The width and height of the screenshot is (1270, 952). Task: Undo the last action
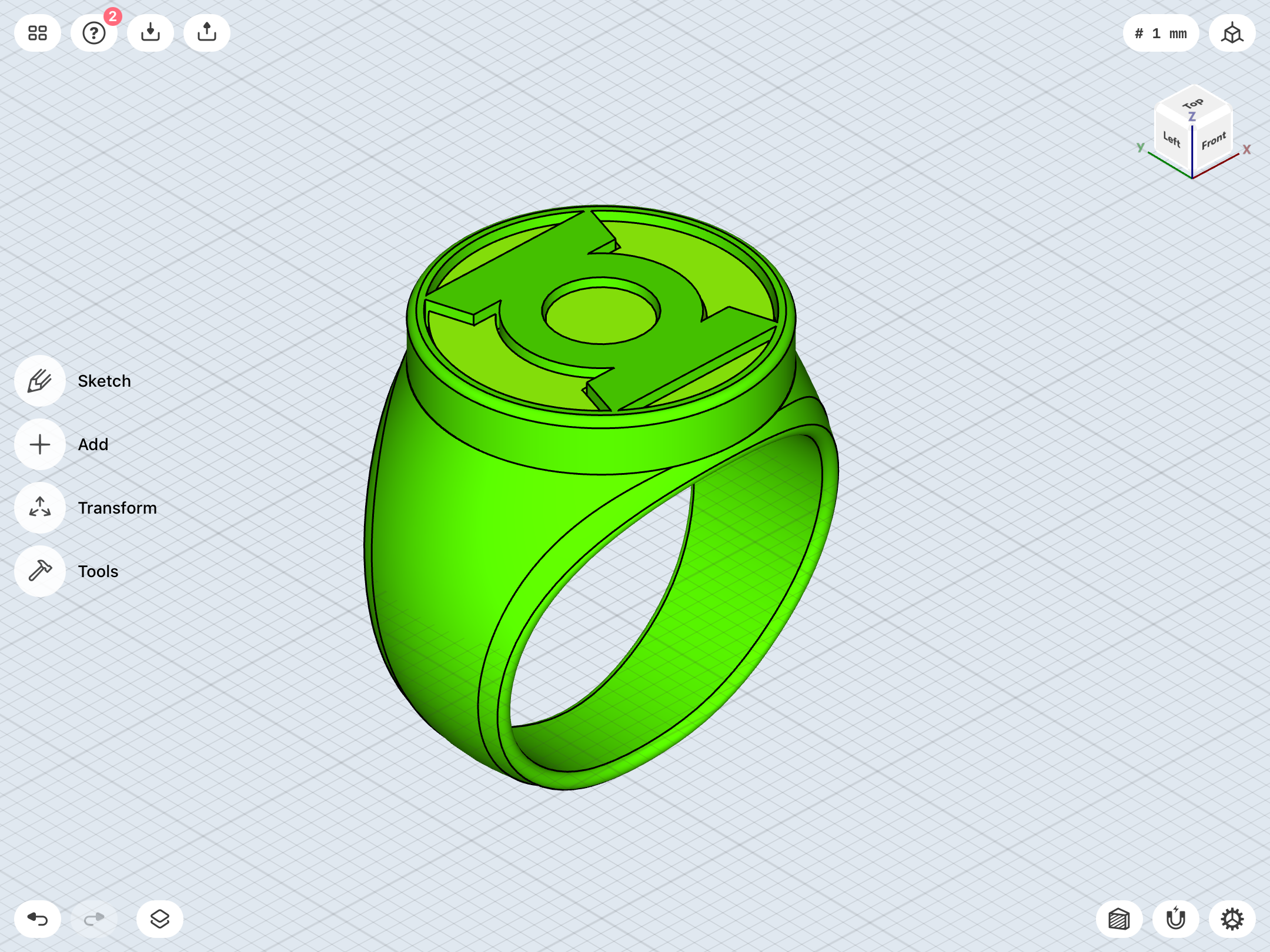click(38, 919)
